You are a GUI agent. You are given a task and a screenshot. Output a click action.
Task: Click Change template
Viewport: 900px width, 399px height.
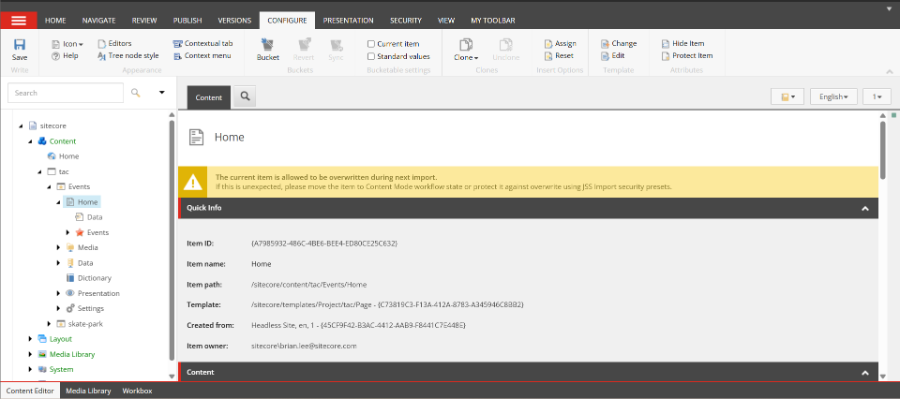(x=619, y=44)
